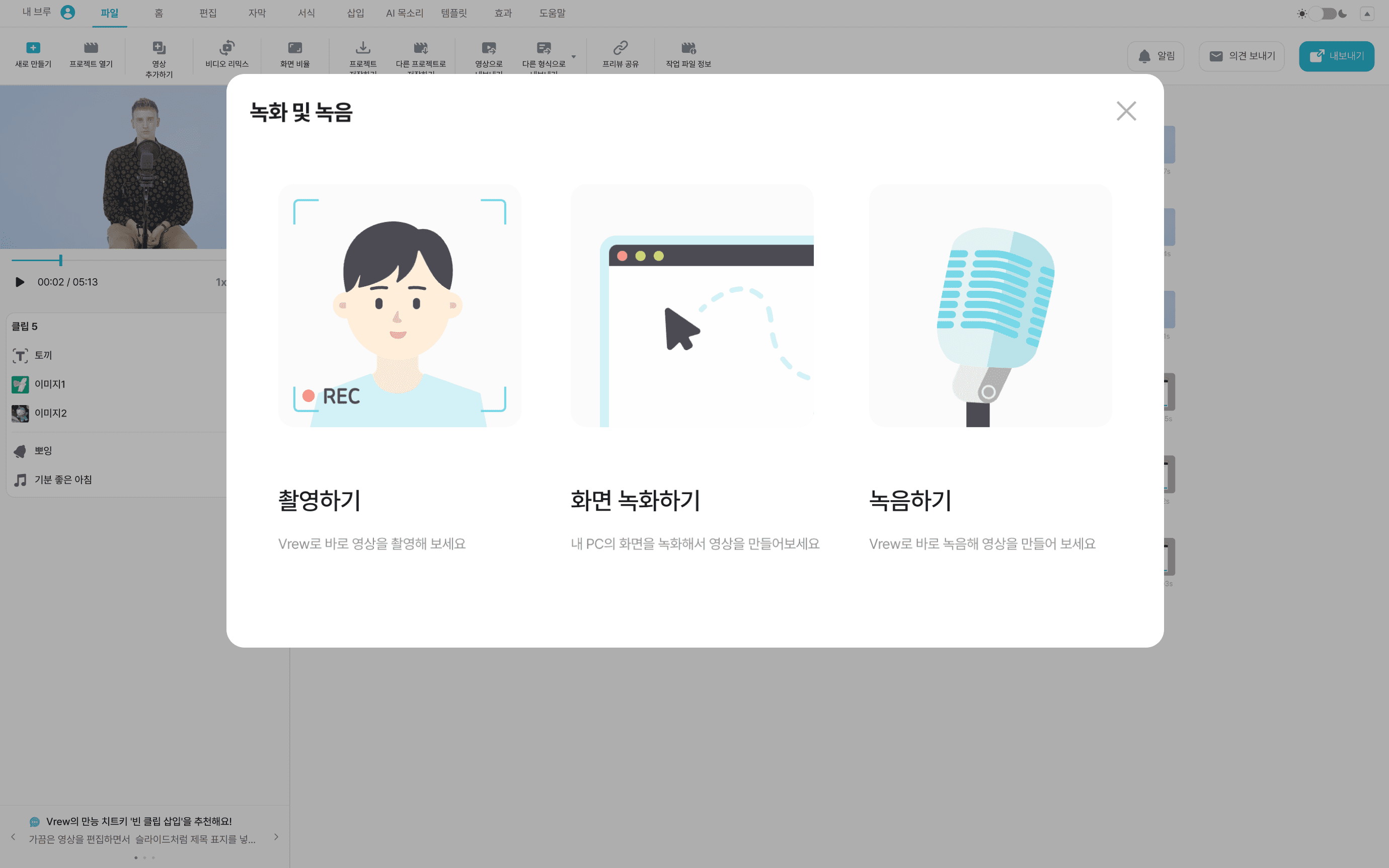Click the 내보내기 button

pos(1336,56)
